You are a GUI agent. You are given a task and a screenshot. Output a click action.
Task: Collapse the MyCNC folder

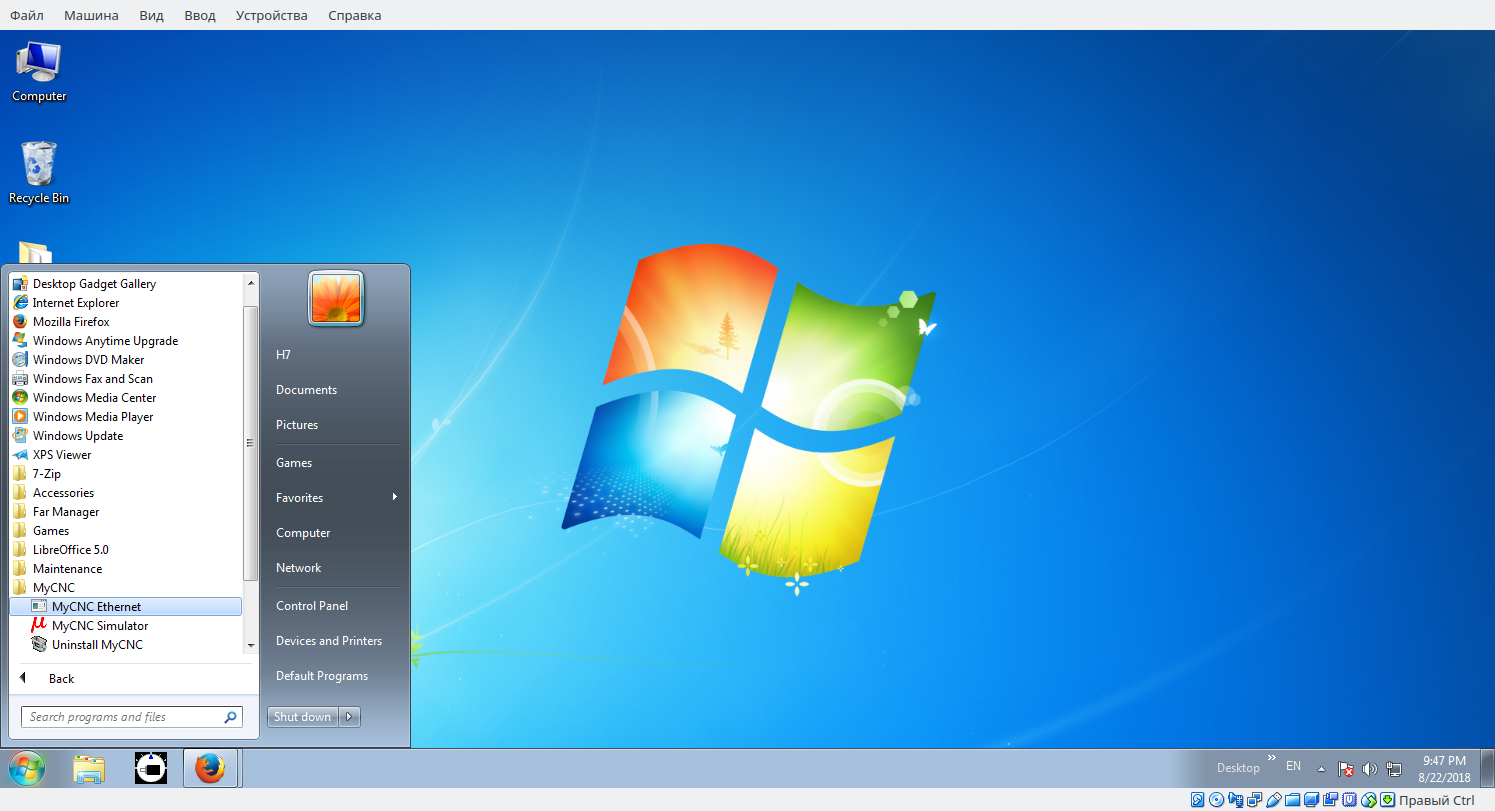pyautogui.click(x=53, y=588)
